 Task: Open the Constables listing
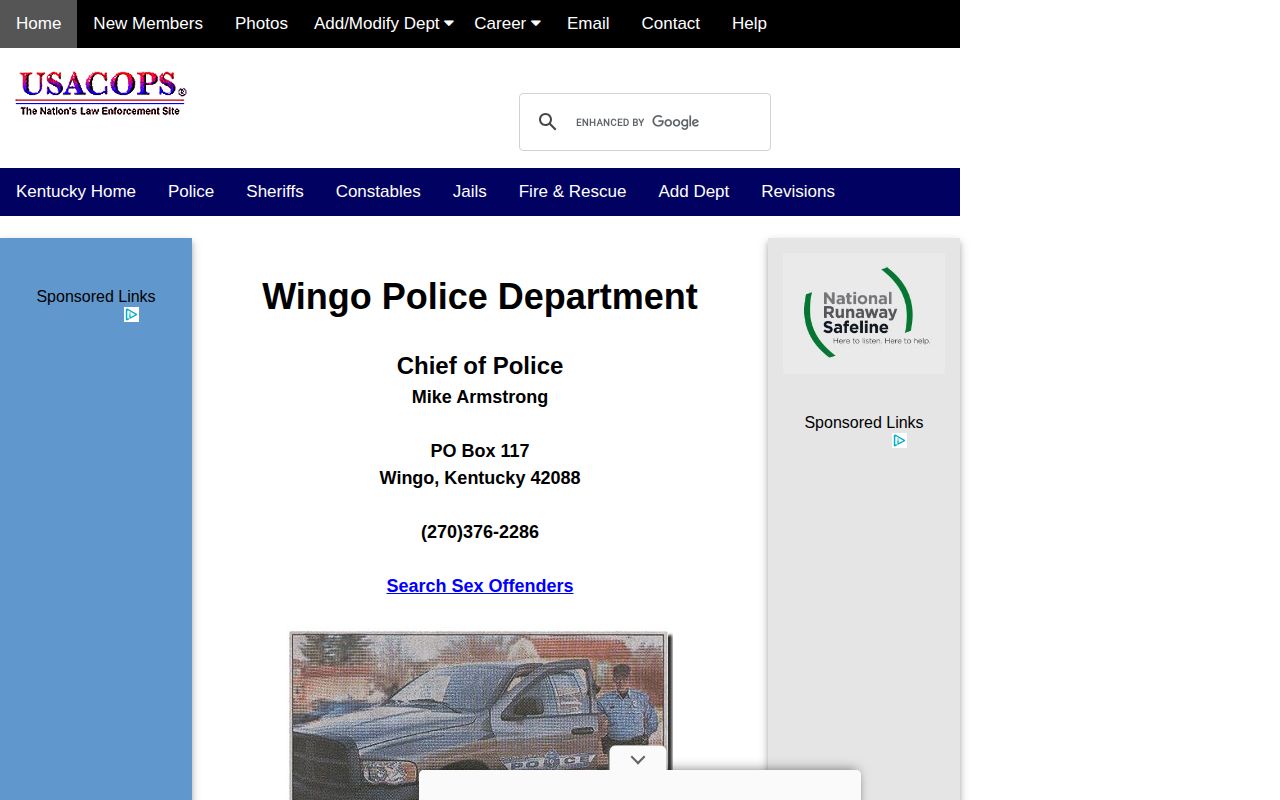click(378, 192)
